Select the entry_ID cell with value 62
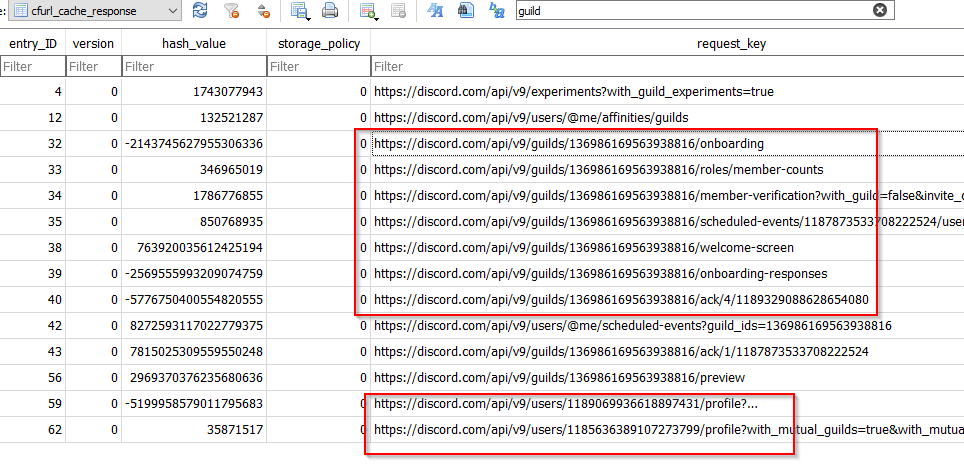 [33, 430]
